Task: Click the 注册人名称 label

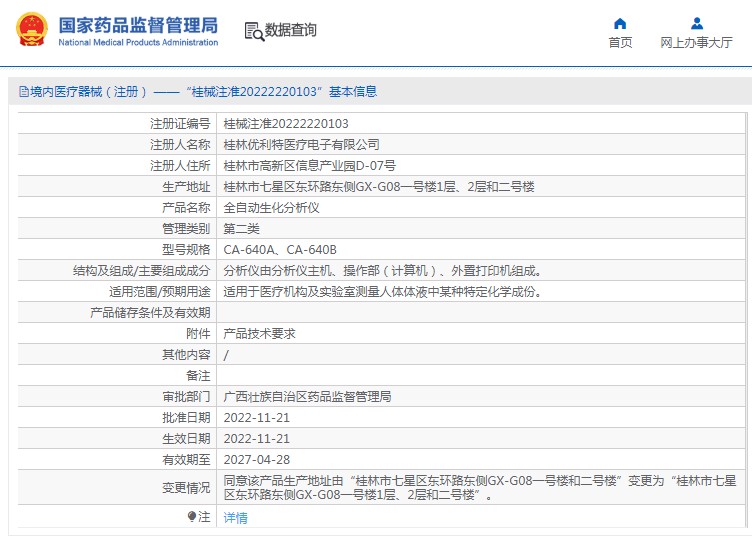Action: (x=180, y=144)
